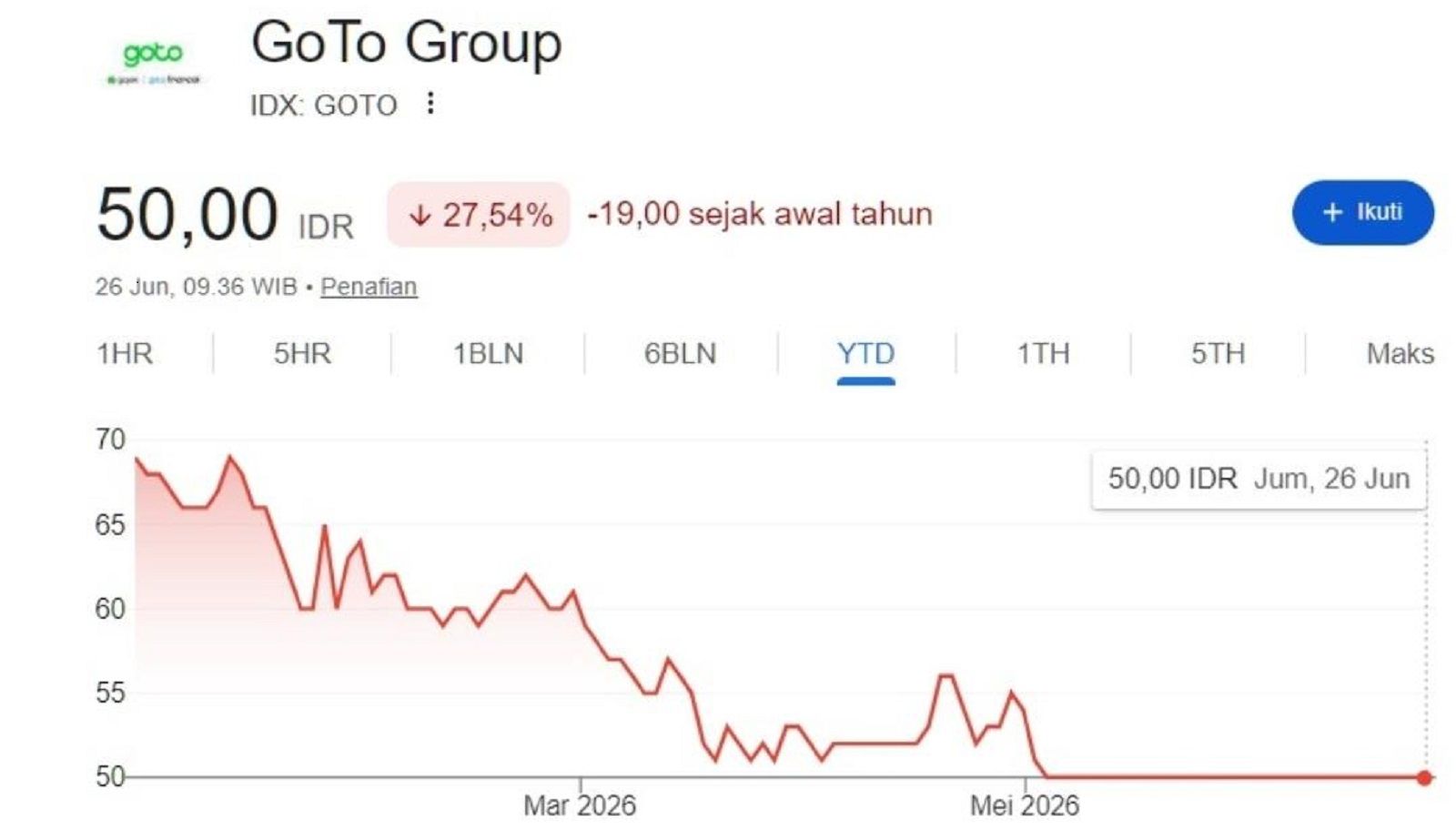View the 1TH chart range
Screen dimensions: 1456x840
[x=1043, y=353]
